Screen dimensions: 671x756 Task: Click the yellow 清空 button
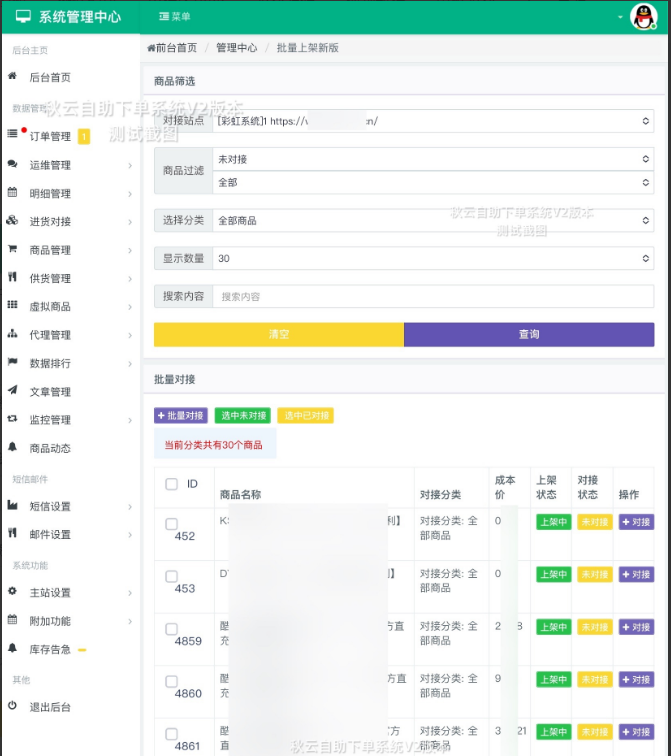coord(279,335)
